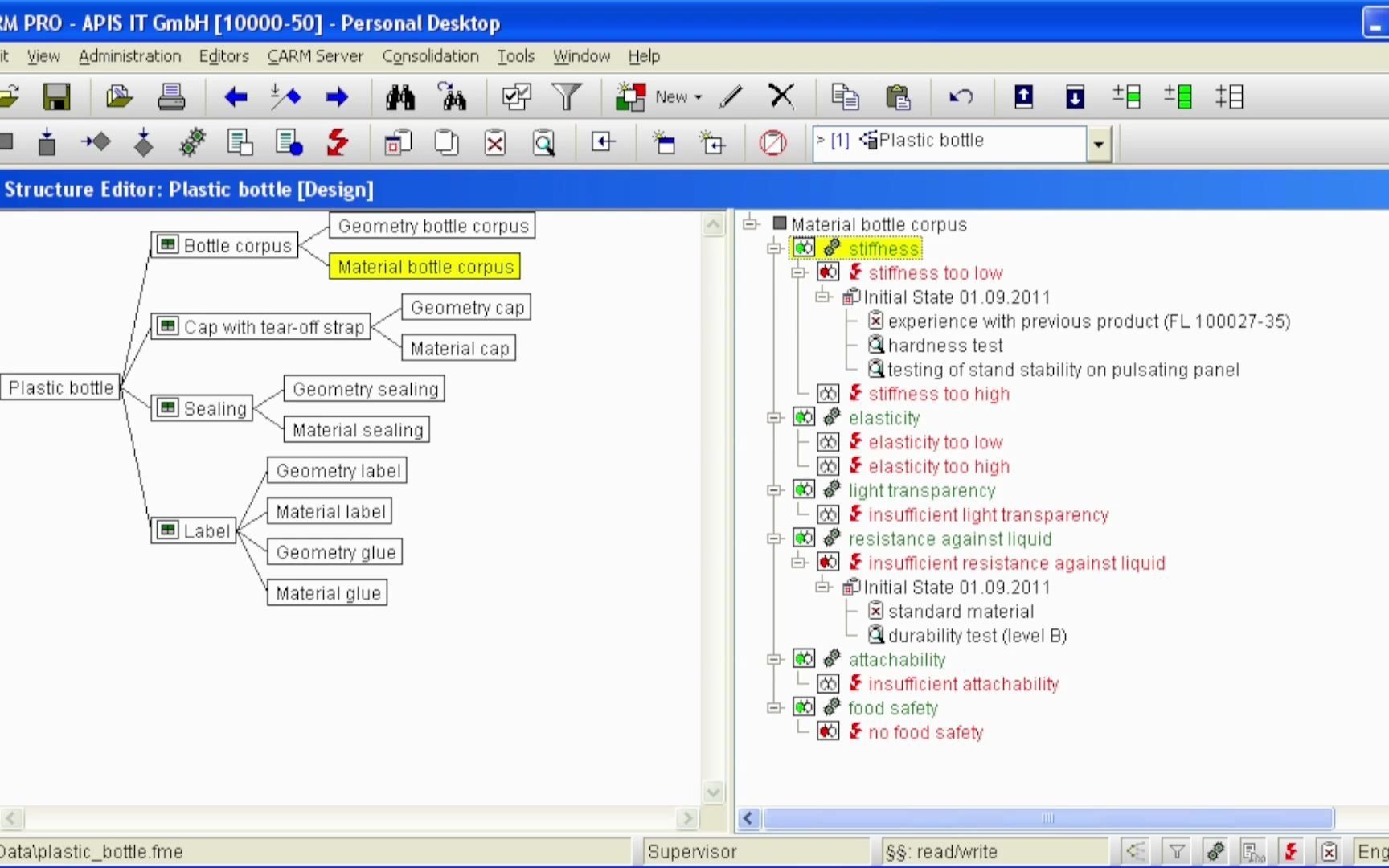Undo the last action
Image resolution: width=1389 pixels, height=868 pixels.
point(961,96)
